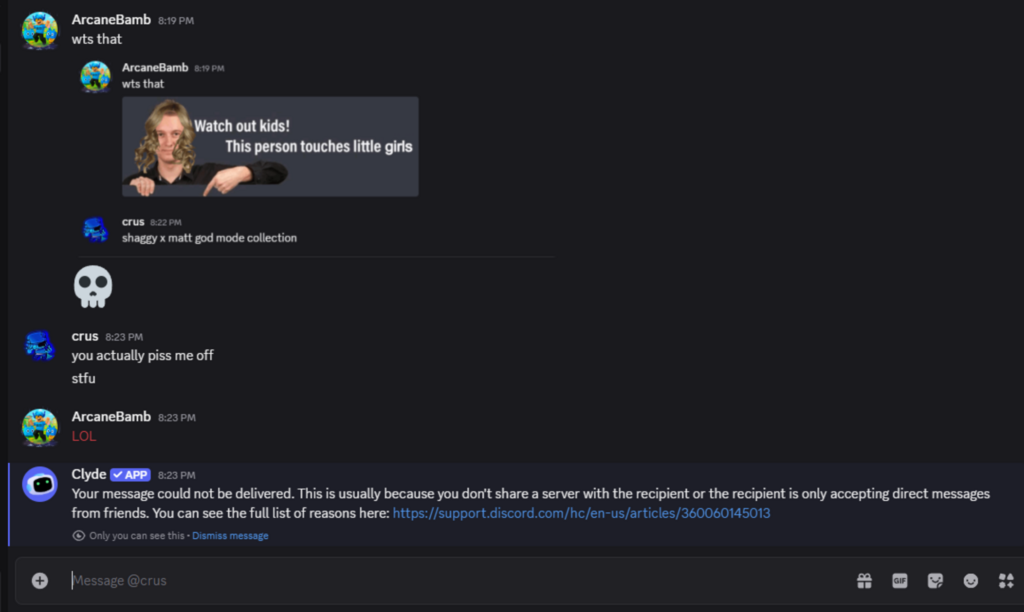Open the support.discord.com article link
1024x612 pixels.
tap(581, 513)
